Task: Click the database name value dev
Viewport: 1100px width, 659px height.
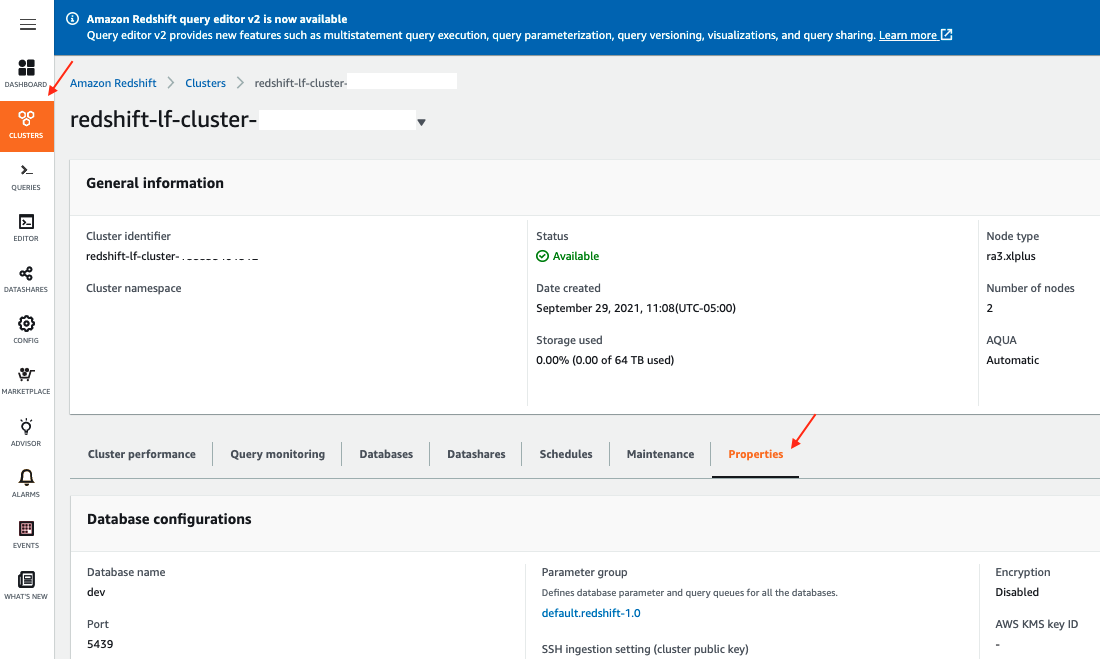Action: click(96, 592)
